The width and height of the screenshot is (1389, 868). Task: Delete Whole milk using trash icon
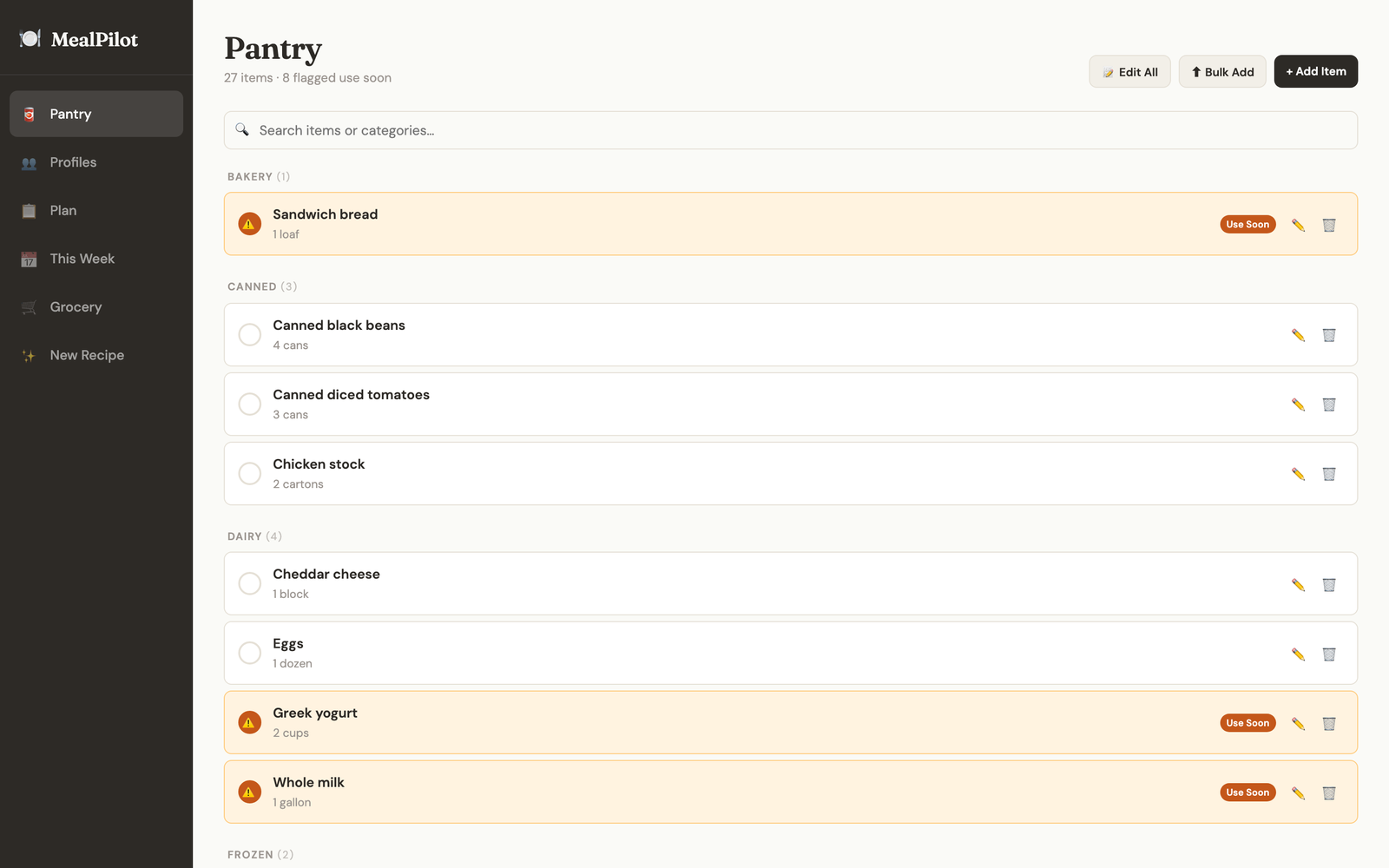pyautogui.click(x=1329, y=792)
